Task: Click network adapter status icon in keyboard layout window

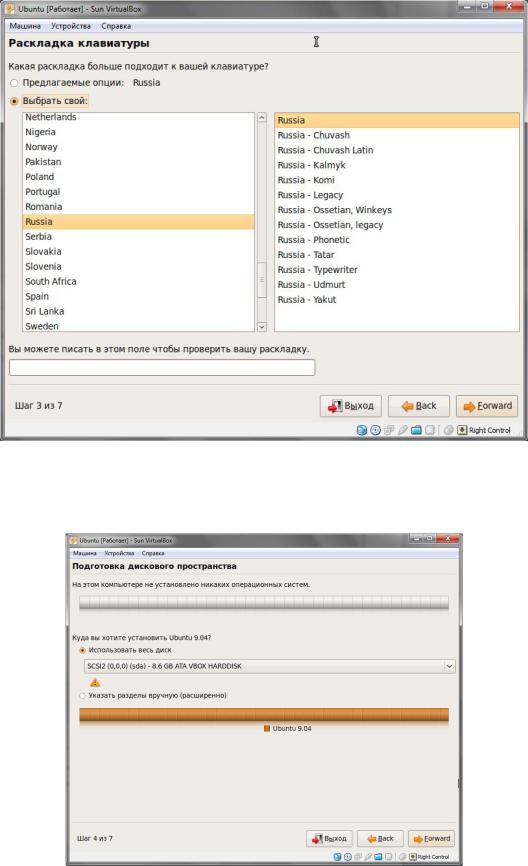Action: tap(389, 430)
